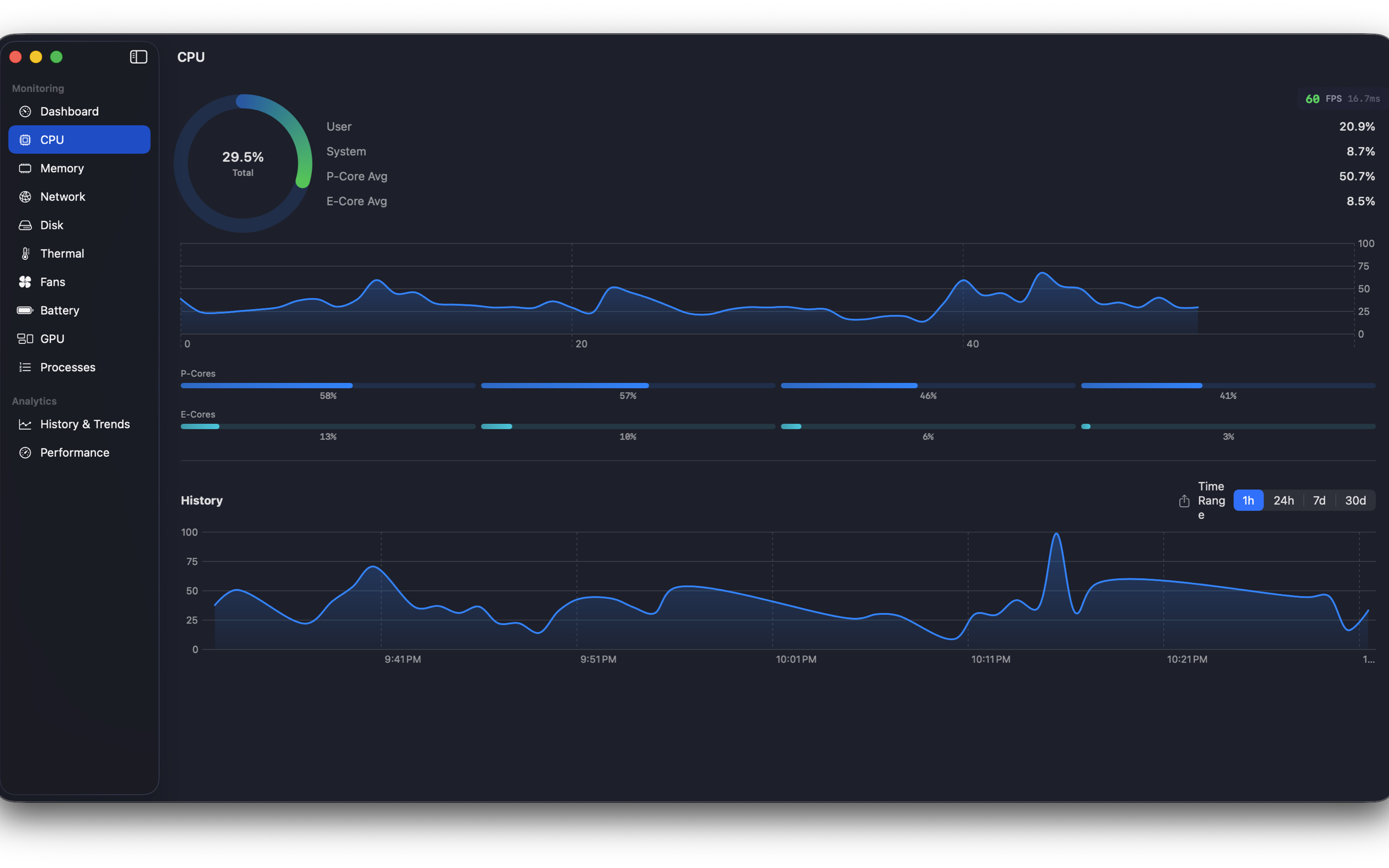Click the Thermal thermometer icon
1389x868 pixels.
point(25,254)
